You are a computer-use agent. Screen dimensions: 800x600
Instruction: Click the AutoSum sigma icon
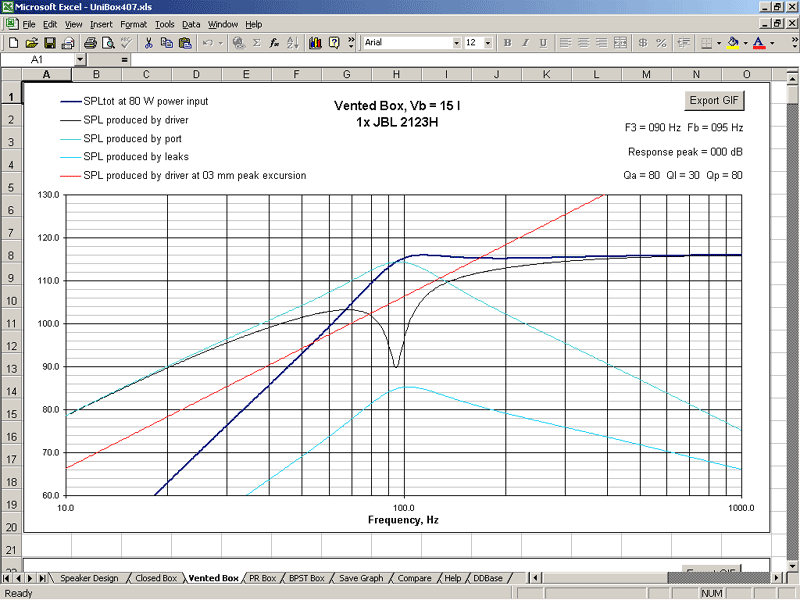click(x=257, y=43)
